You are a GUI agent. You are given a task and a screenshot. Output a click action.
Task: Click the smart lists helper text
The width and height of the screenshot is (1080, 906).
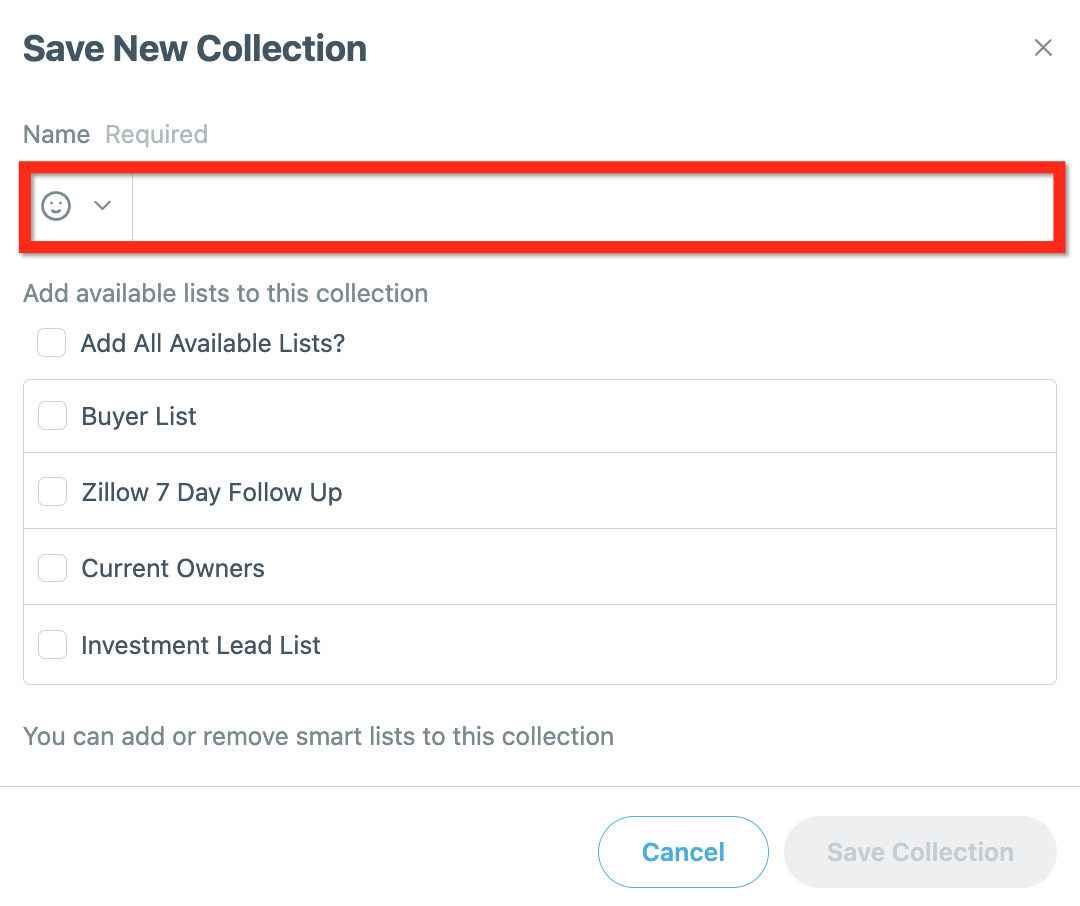318,737
